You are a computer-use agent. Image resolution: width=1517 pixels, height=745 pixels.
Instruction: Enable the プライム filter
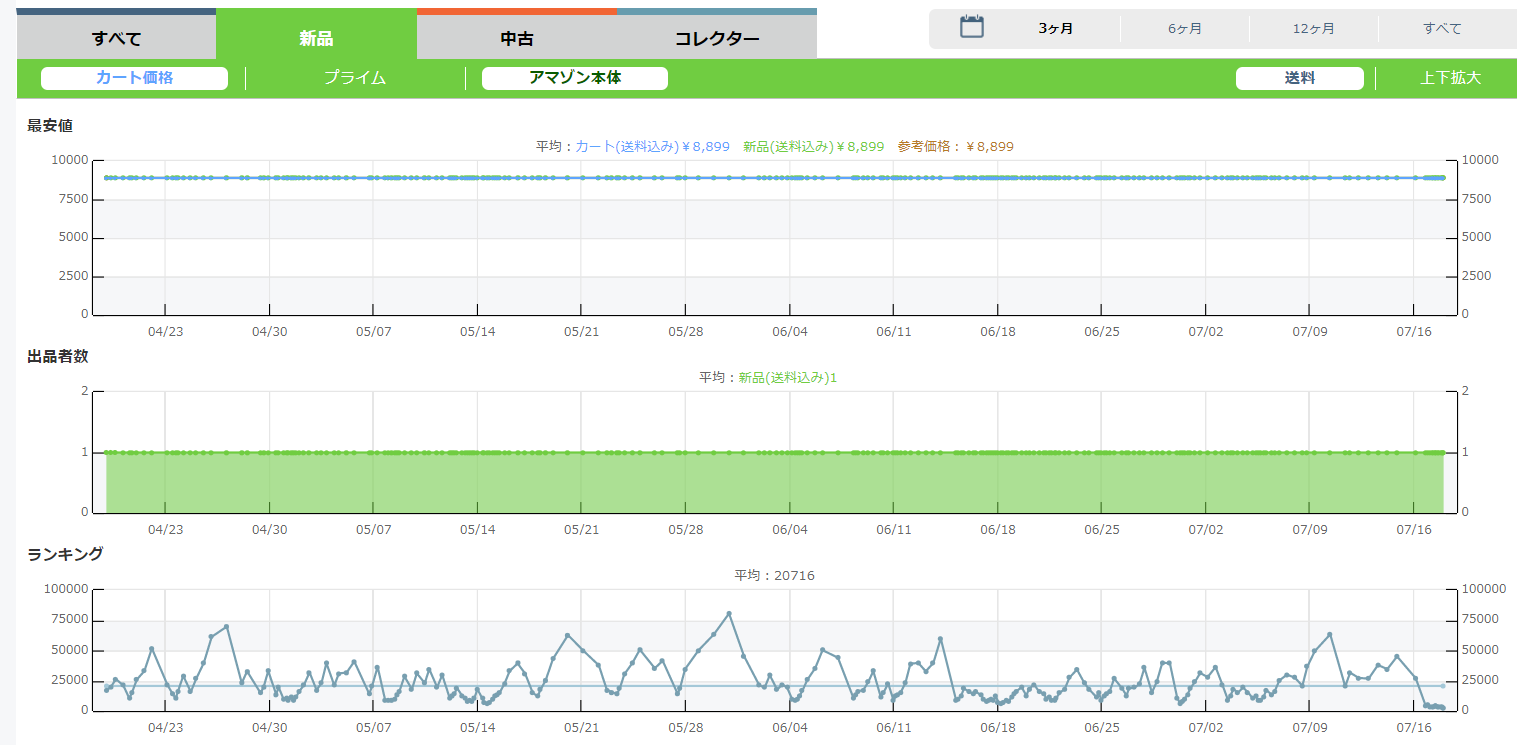(355, 78)
